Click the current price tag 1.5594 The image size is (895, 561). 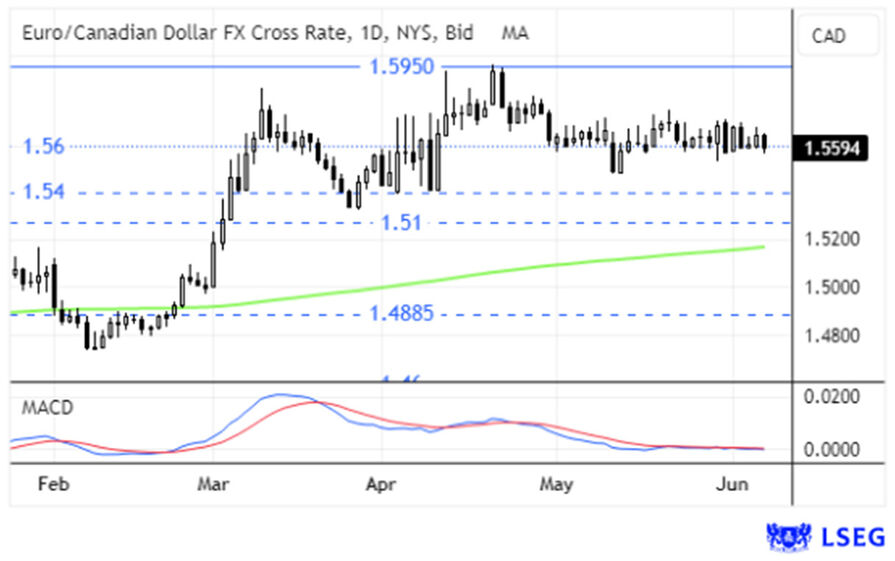click(829, 149)
